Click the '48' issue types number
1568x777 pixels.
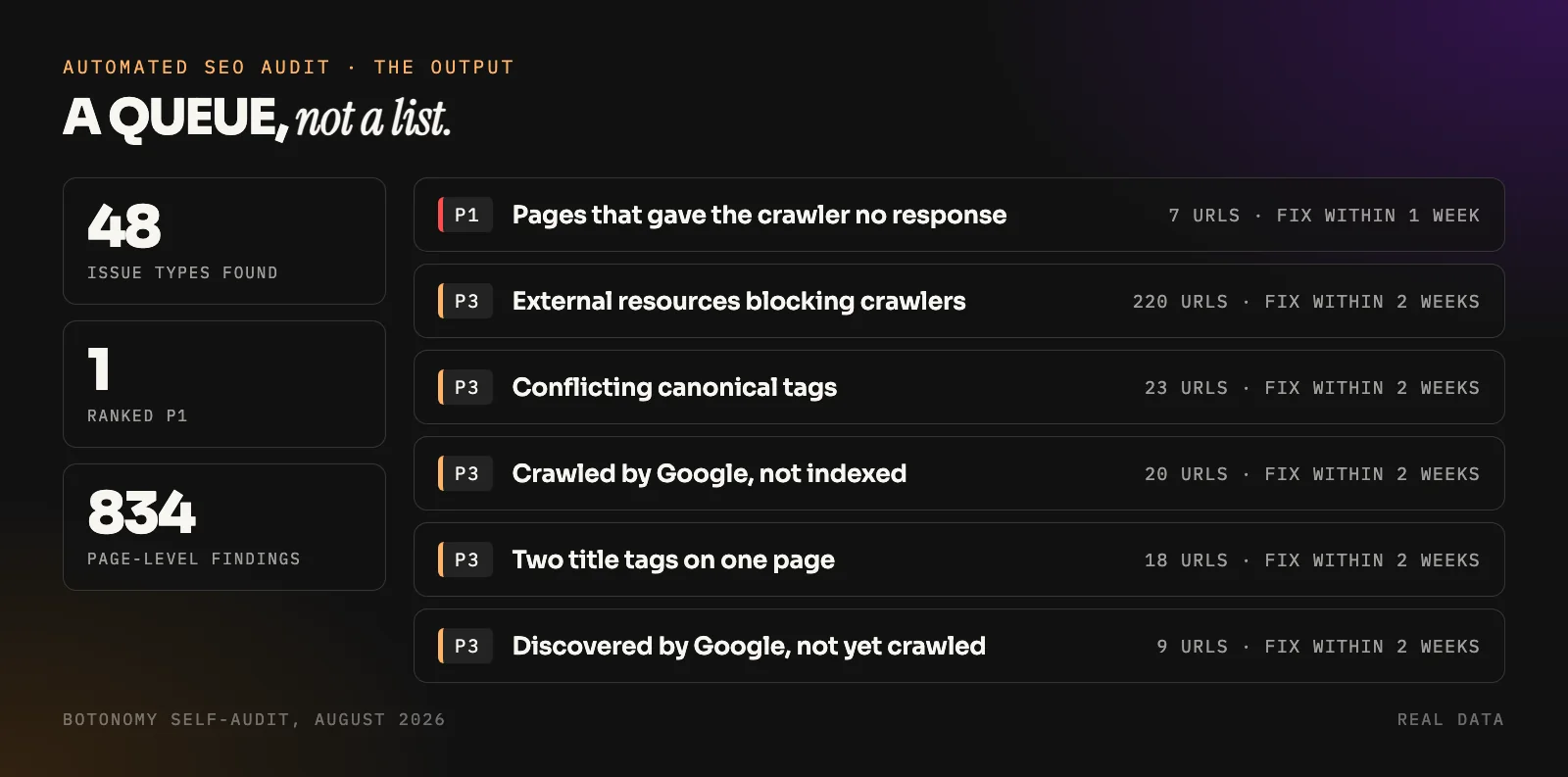tap(124, 225)
